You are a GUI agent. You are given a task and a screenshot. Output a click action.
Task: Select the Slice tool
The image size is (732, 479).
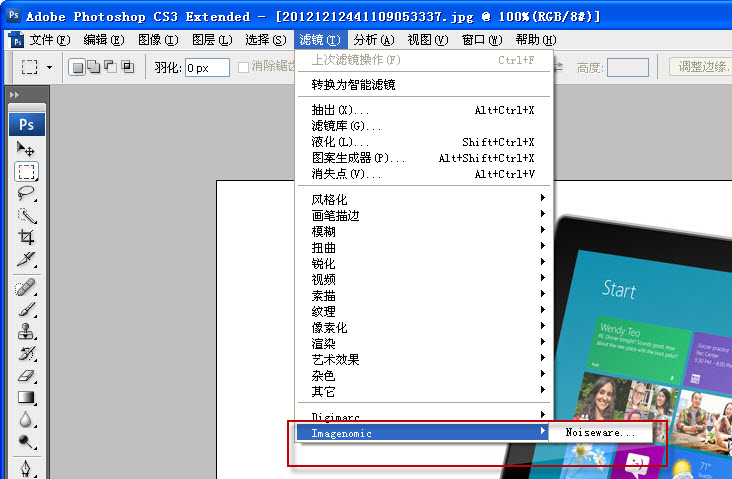(26, 259)
